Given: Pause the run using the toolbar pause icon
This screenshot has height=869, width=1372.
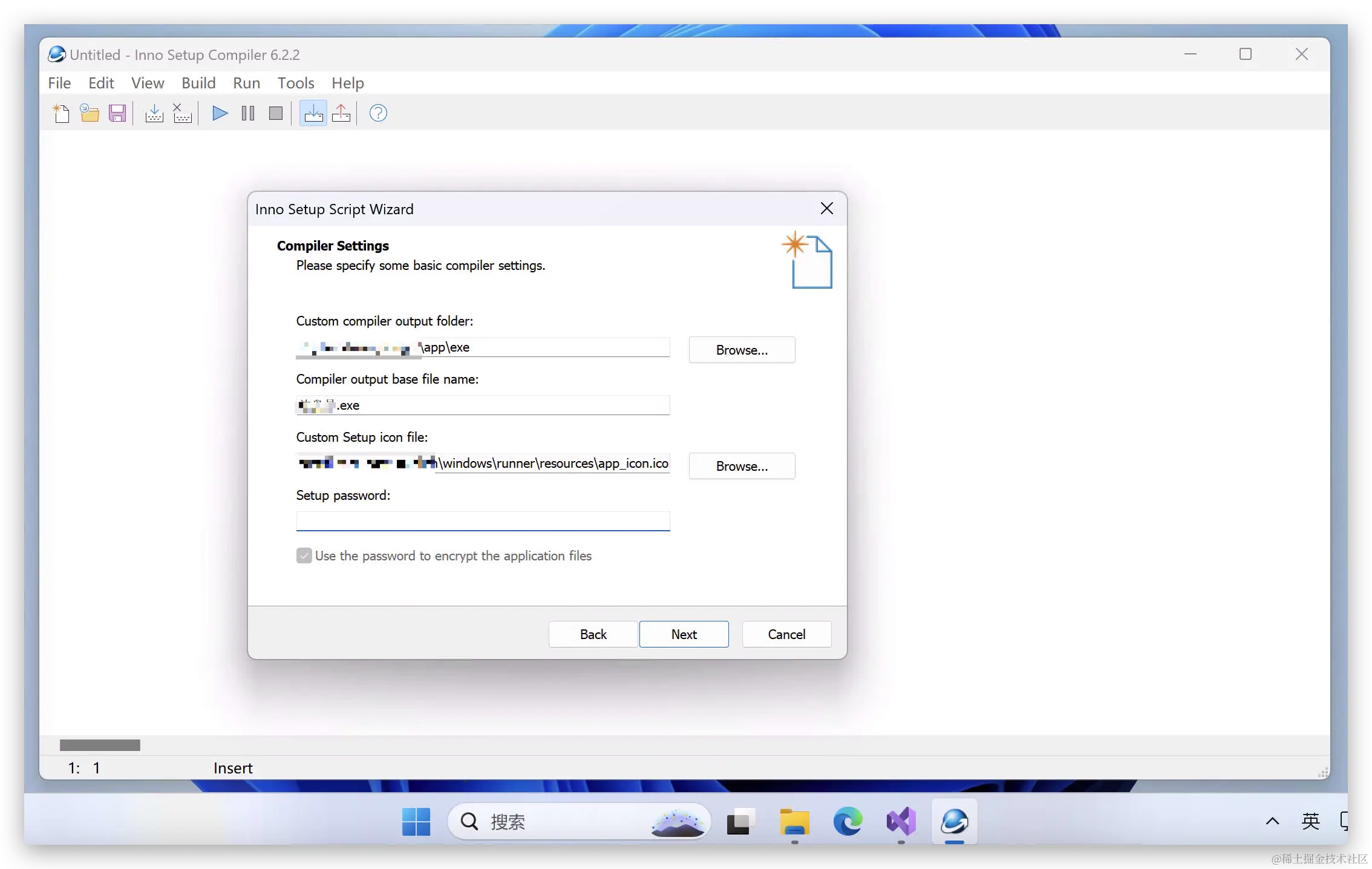Looking at the screenshot, I should [248, 113].
